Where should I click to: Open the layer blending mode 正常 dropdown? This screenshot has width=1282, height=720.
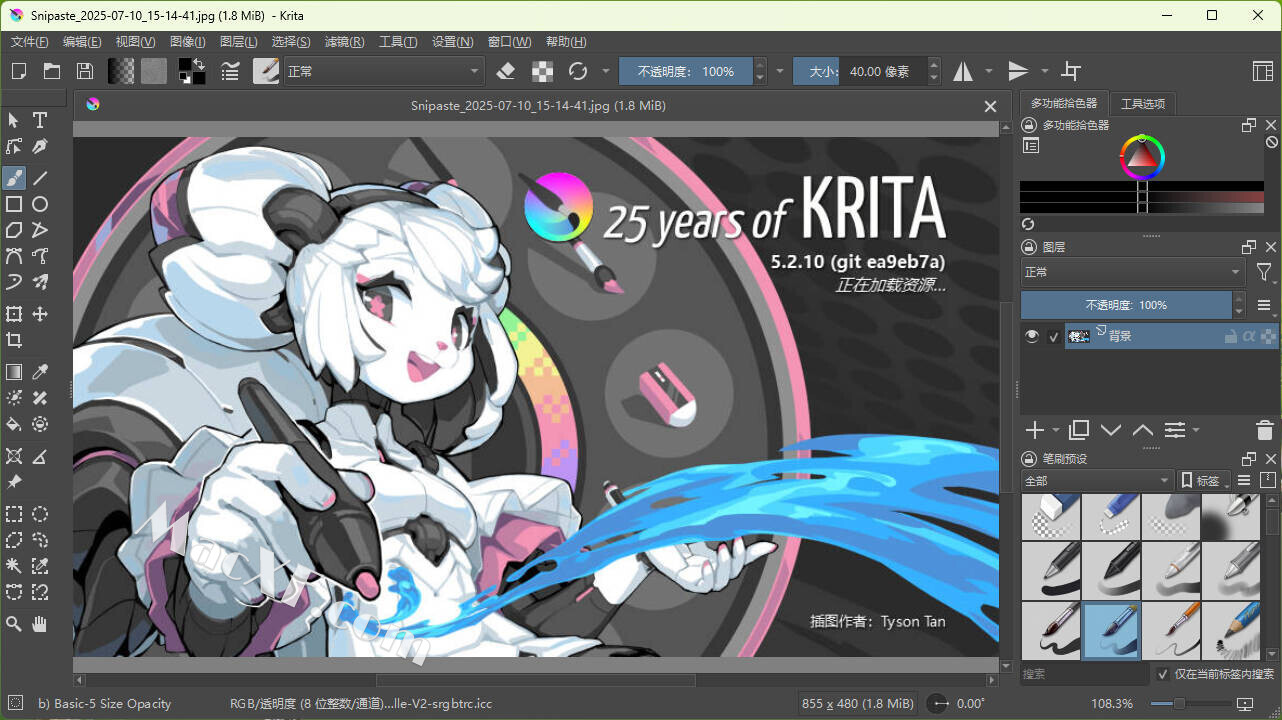click(x=1132, y=272)
